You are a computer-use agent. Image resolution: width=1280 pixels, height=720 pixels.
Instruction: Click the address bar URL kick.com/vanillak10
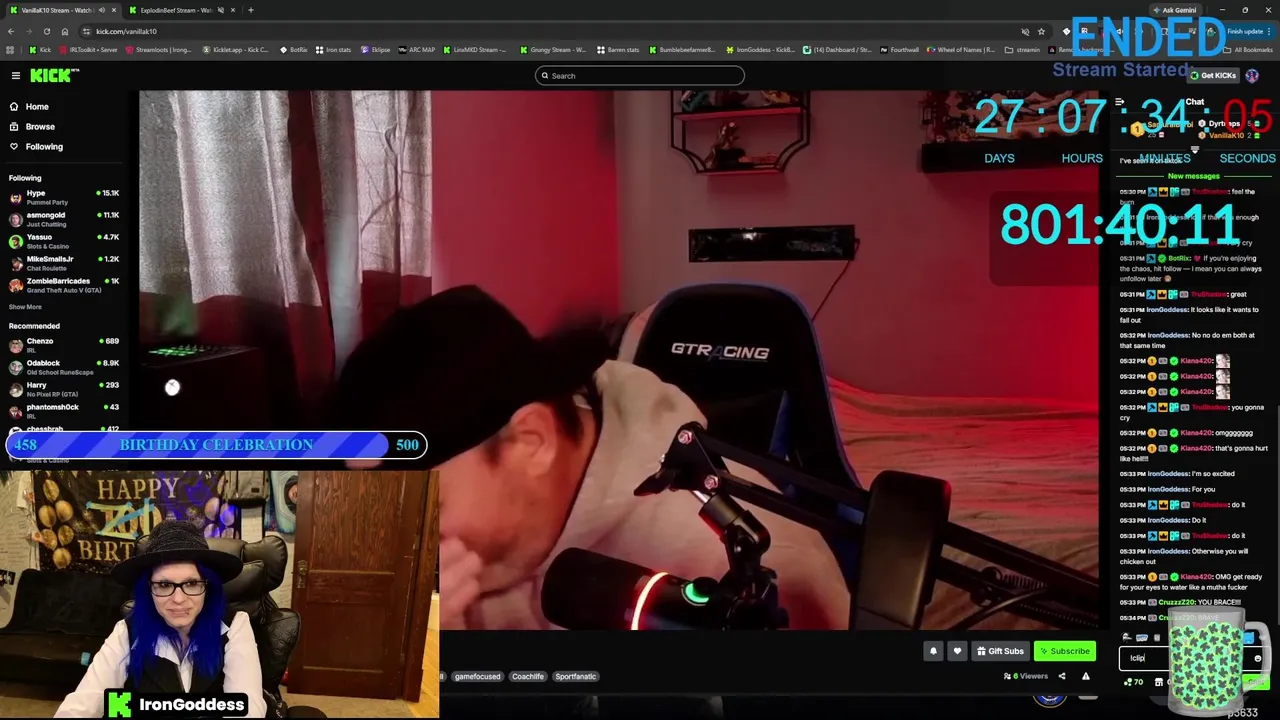click(x=126, y=31)
